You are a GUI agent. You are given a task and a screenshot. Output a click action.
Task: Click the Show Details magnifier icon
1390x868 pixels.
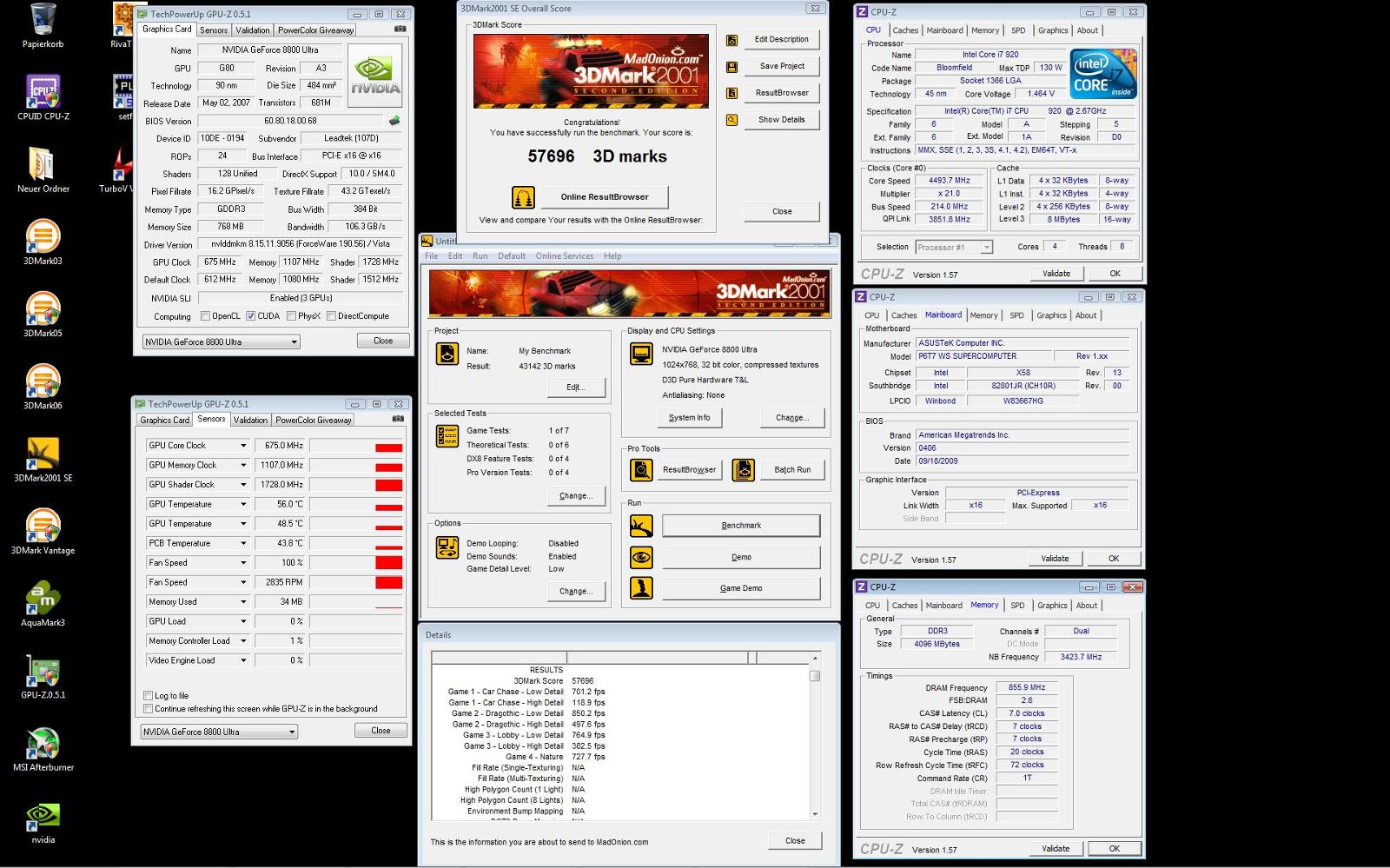pyautogui.click(x=732, y=120)
